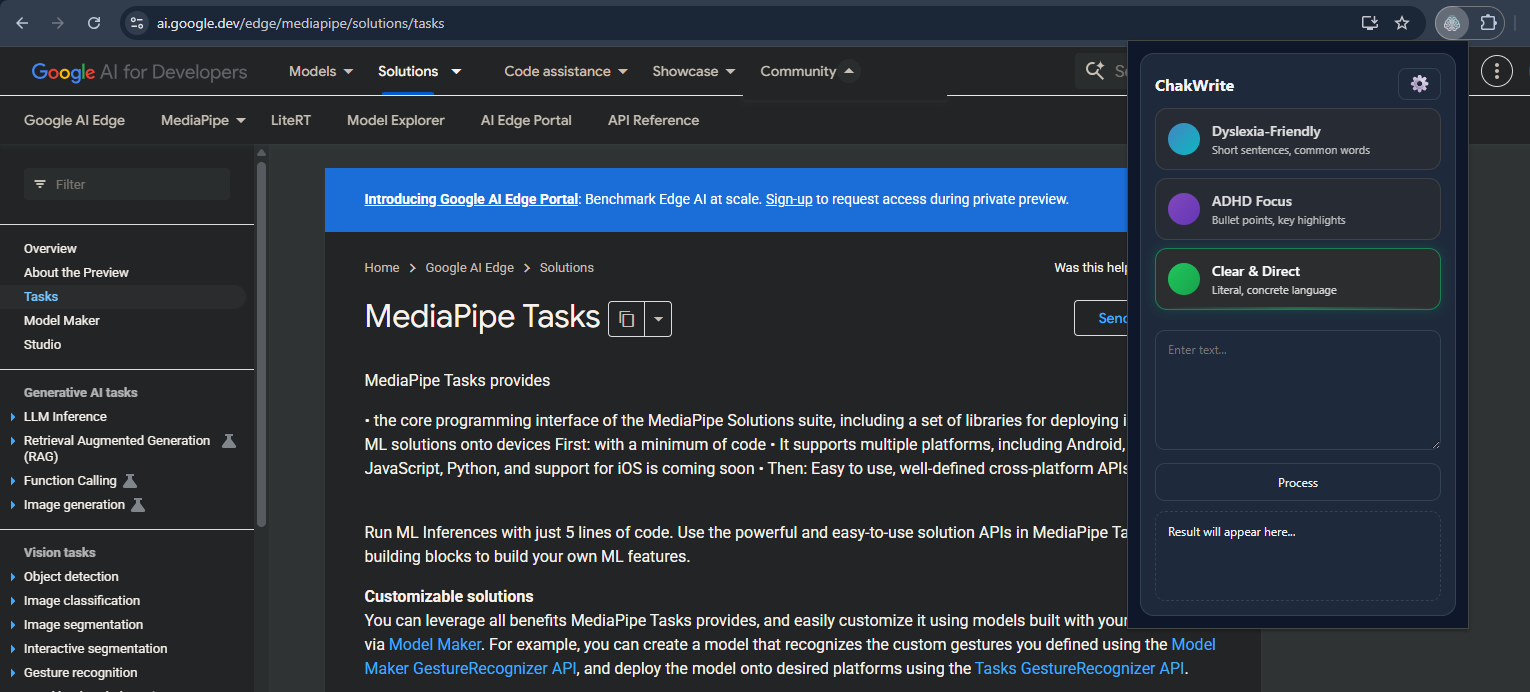Screen dimensions: 1530x692
Task: Open Studio in sidebar
Action: pos(42,345)
